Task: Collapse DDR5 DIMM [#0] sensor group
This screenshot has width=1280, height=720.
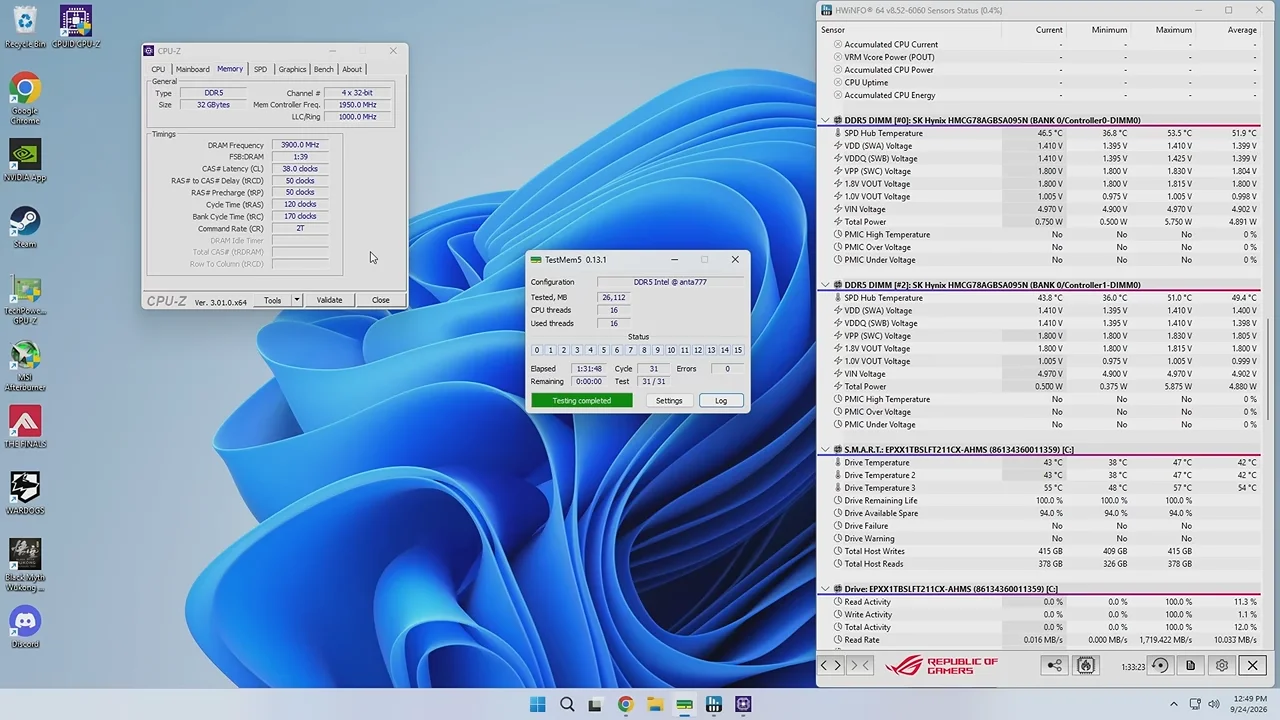Action: pyautogui.click(x=825, y=120)
